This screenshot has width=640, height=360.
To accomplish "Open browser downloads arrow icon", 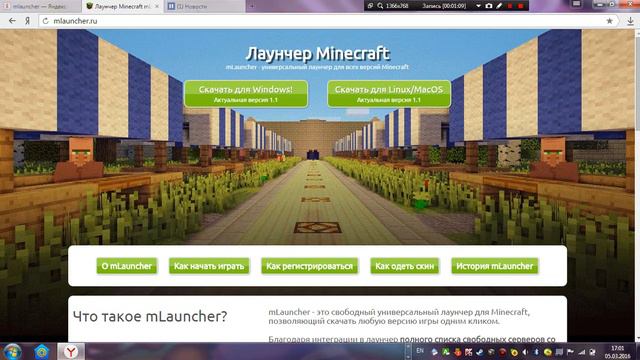I will 630,21.
